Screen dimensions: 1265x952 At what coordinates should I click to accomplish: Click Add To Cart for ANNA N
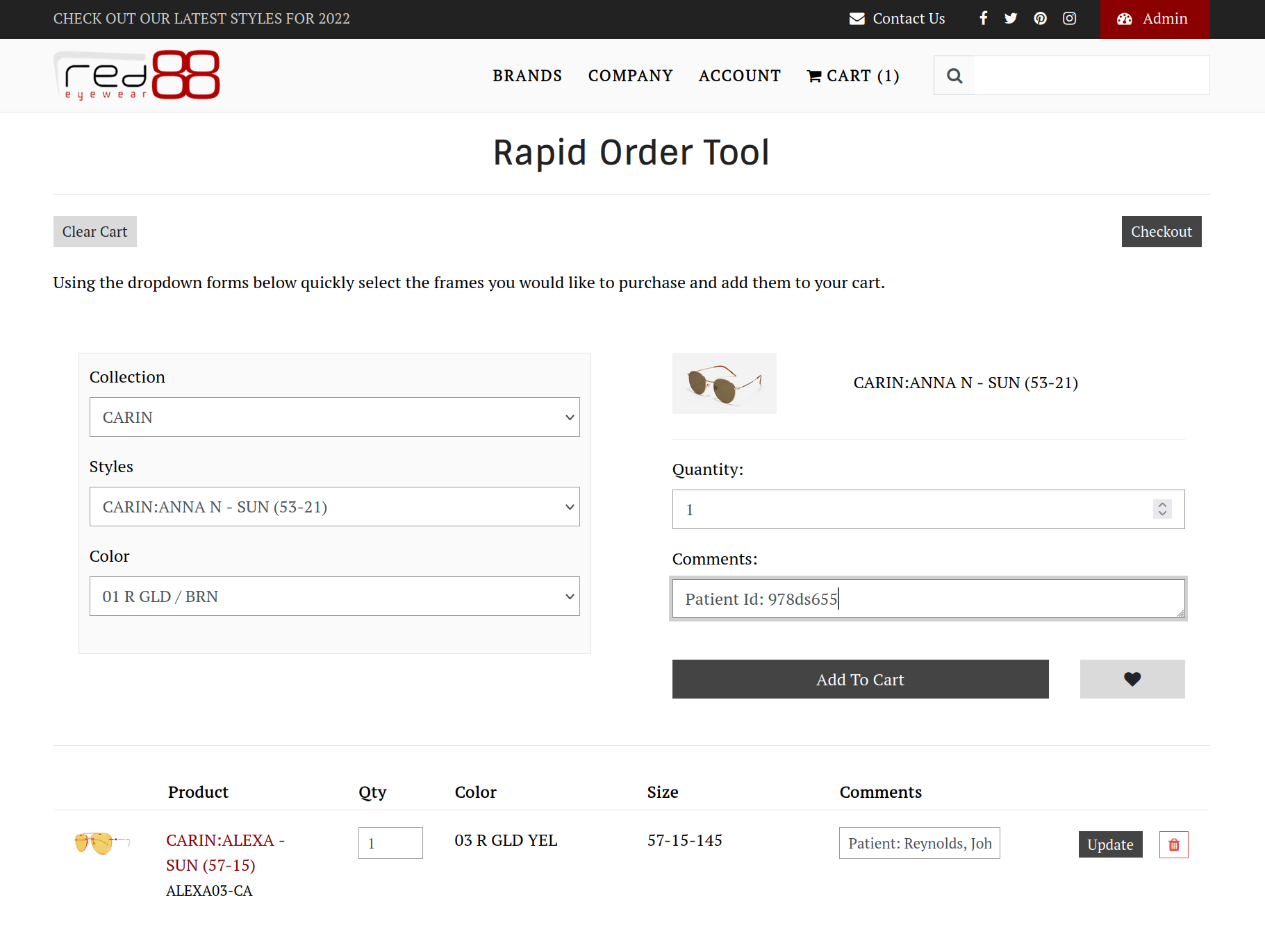860,679
